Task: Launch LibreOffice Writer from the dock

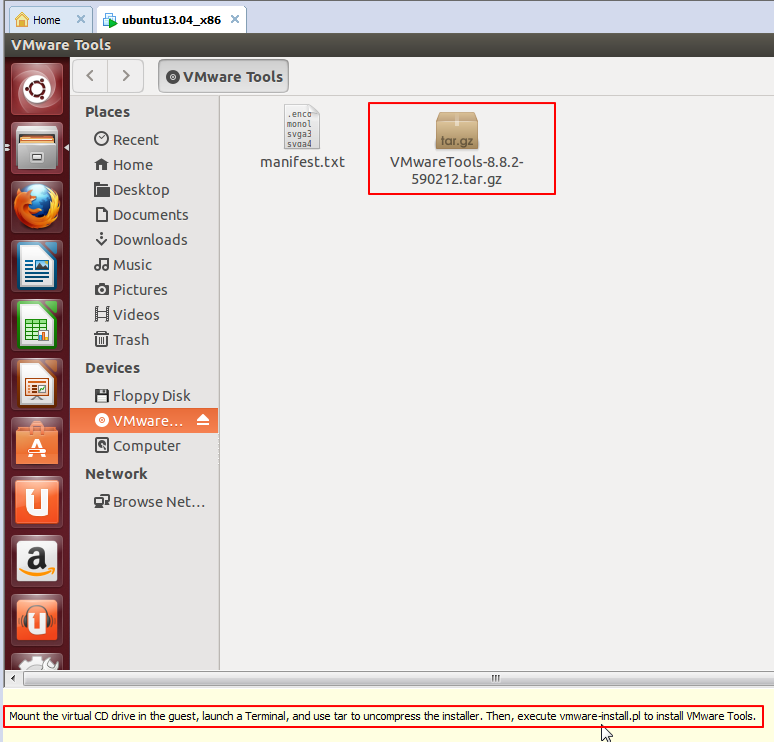Action: [x=37, y=266]
